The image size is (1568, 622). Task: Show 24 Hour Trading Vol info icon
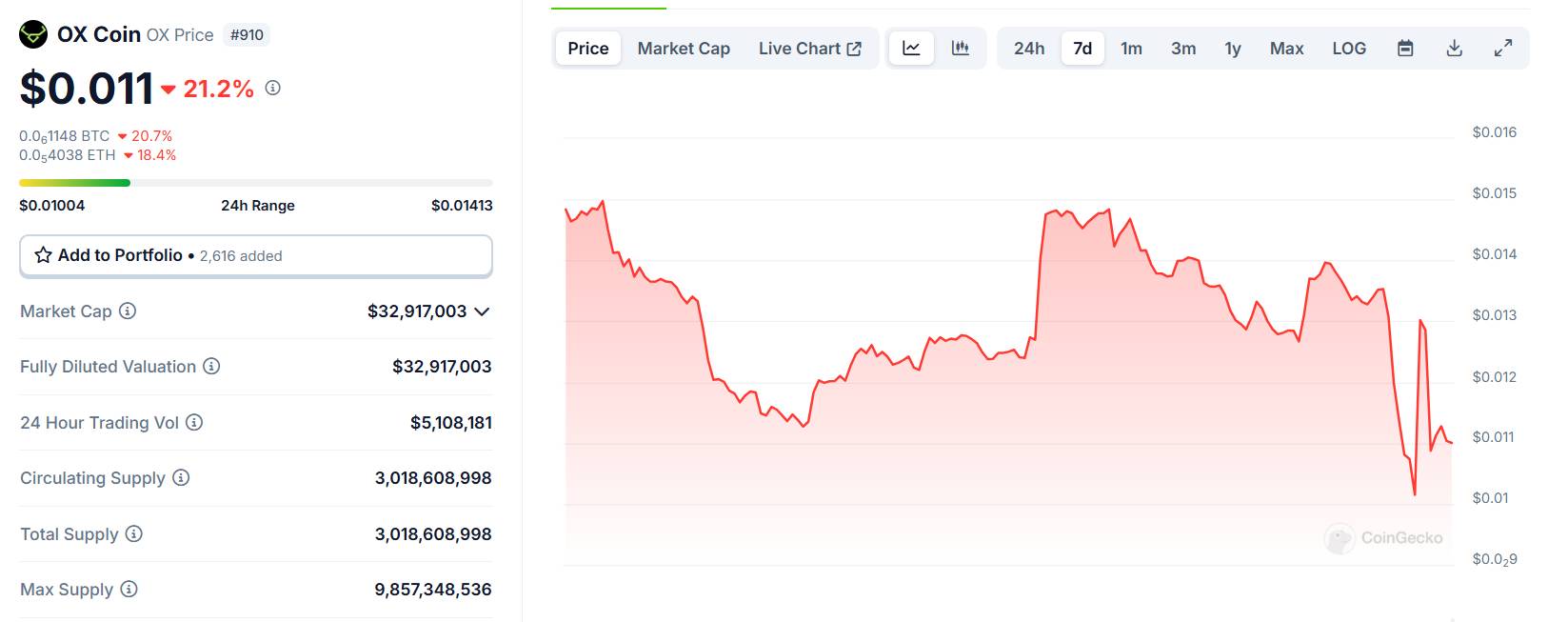194,422
